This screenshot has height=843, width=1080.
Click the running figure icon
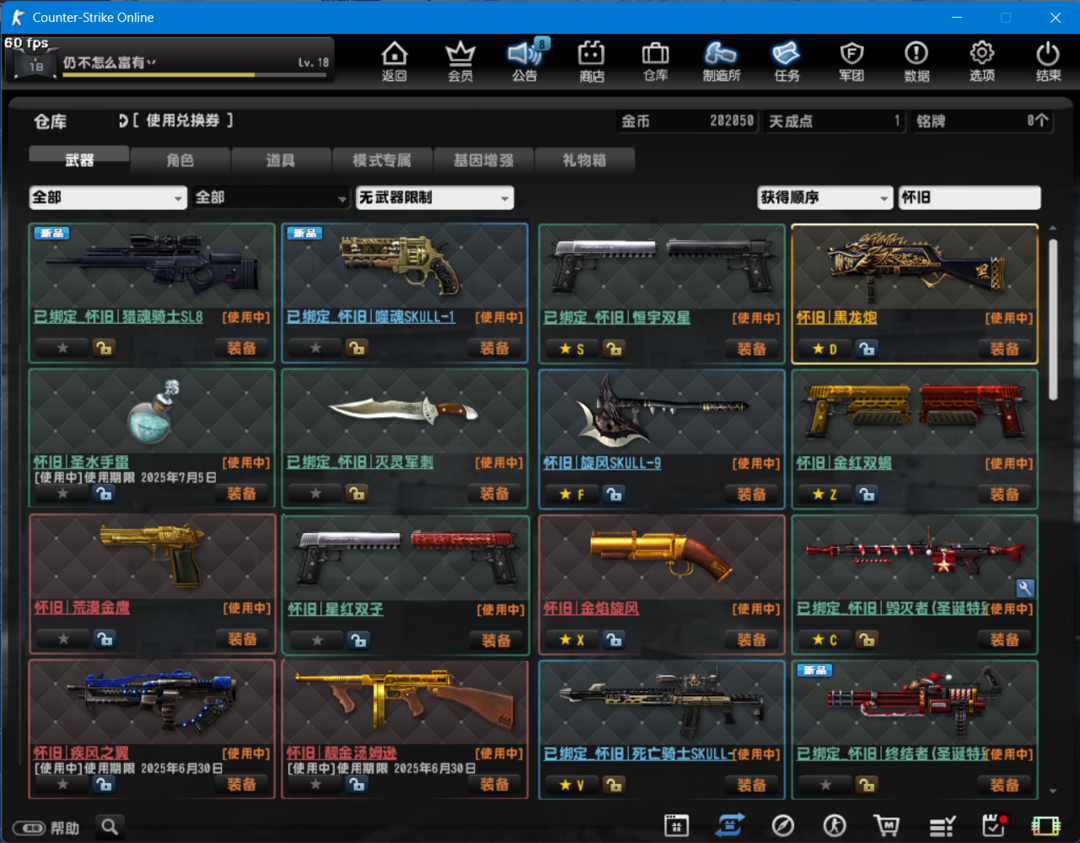[835, 825]
